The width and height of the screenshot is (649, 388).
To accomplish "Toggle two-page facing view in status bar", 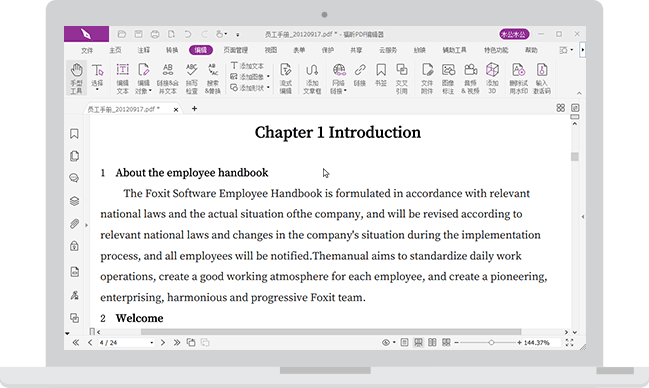I will pos(432,342).
